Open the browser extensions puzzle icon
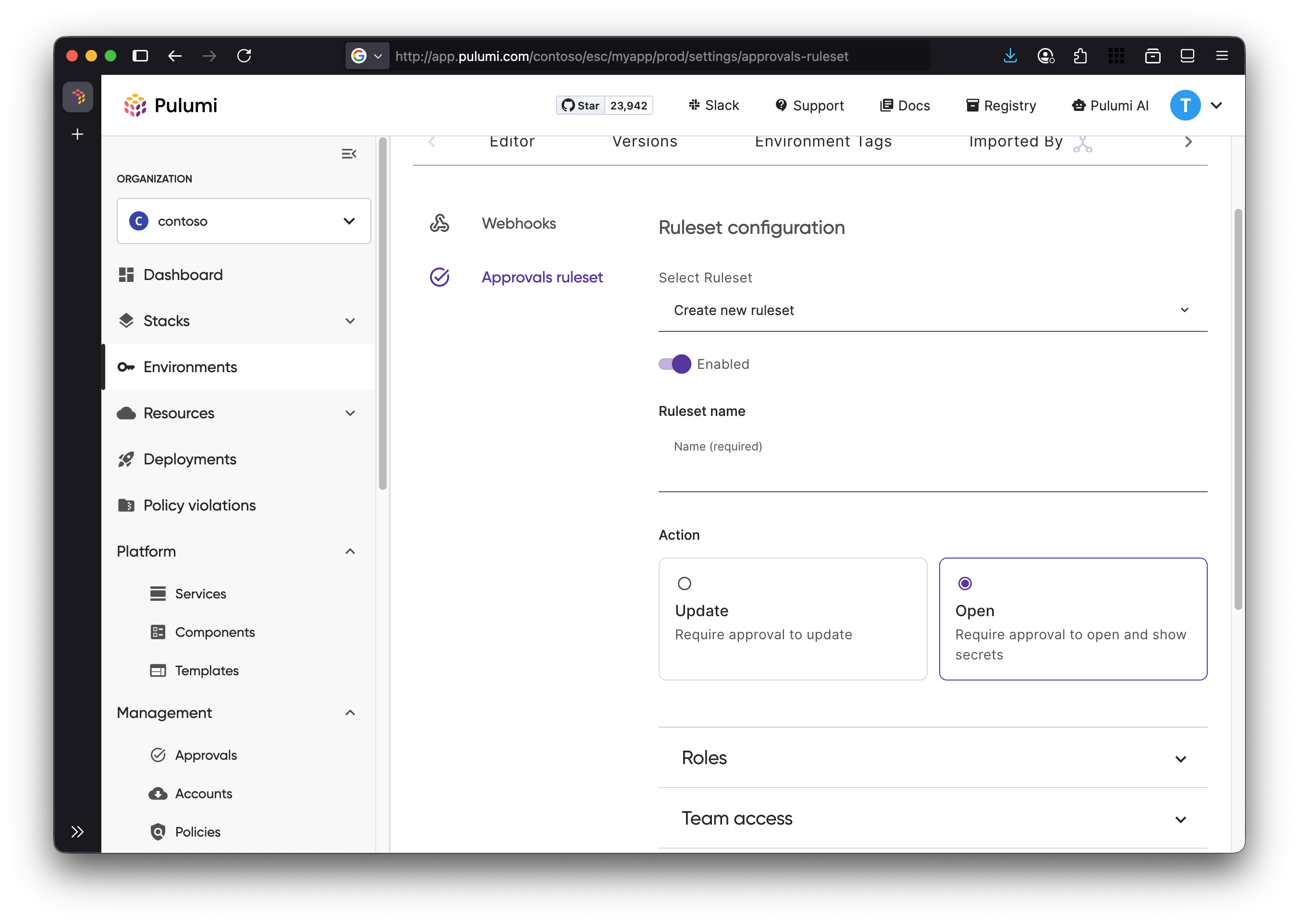Image resolution: width=1299 pixels, height=924 pixels. (1080, 56)
